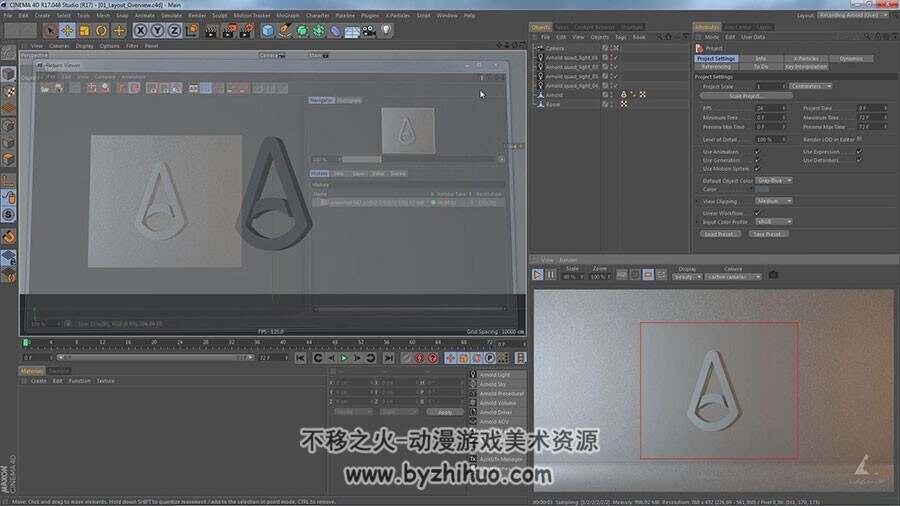Click the Color swatch in Project Settings
900x506 pixels.
pos(762,189)
